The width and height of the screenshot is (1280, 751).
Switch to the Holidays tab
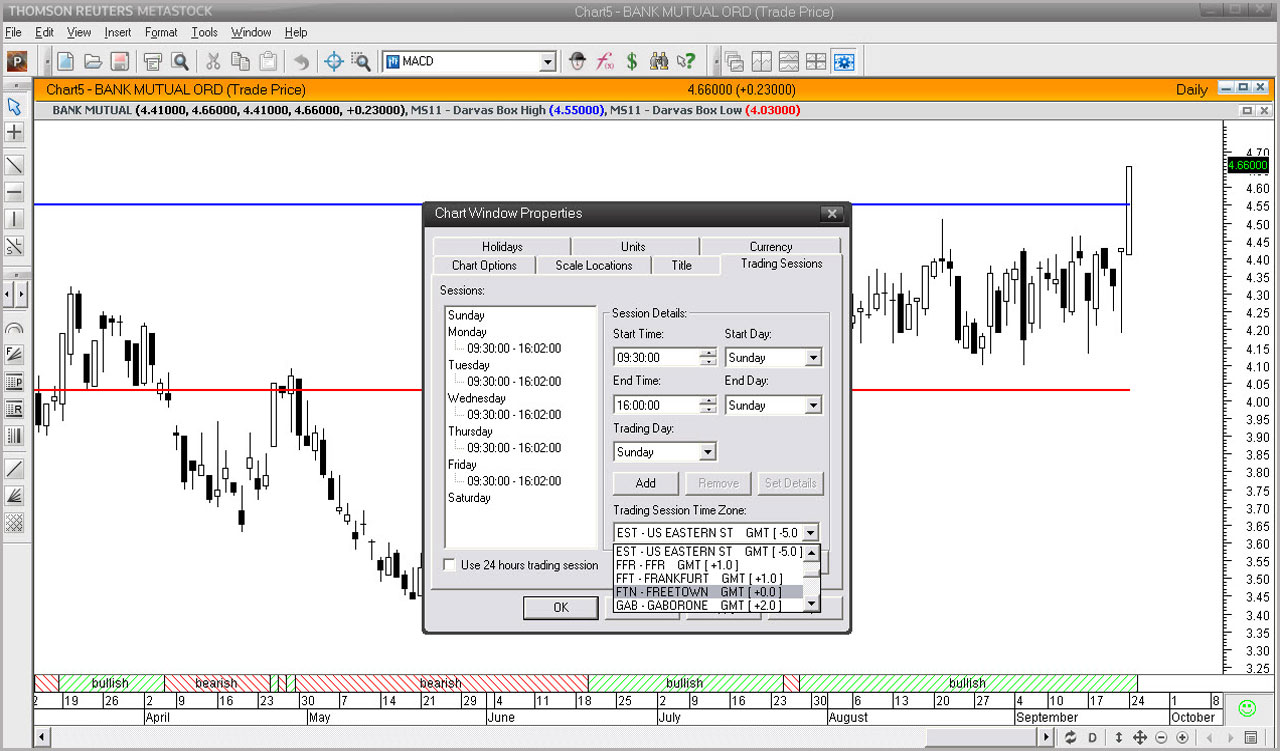(501, 247)
